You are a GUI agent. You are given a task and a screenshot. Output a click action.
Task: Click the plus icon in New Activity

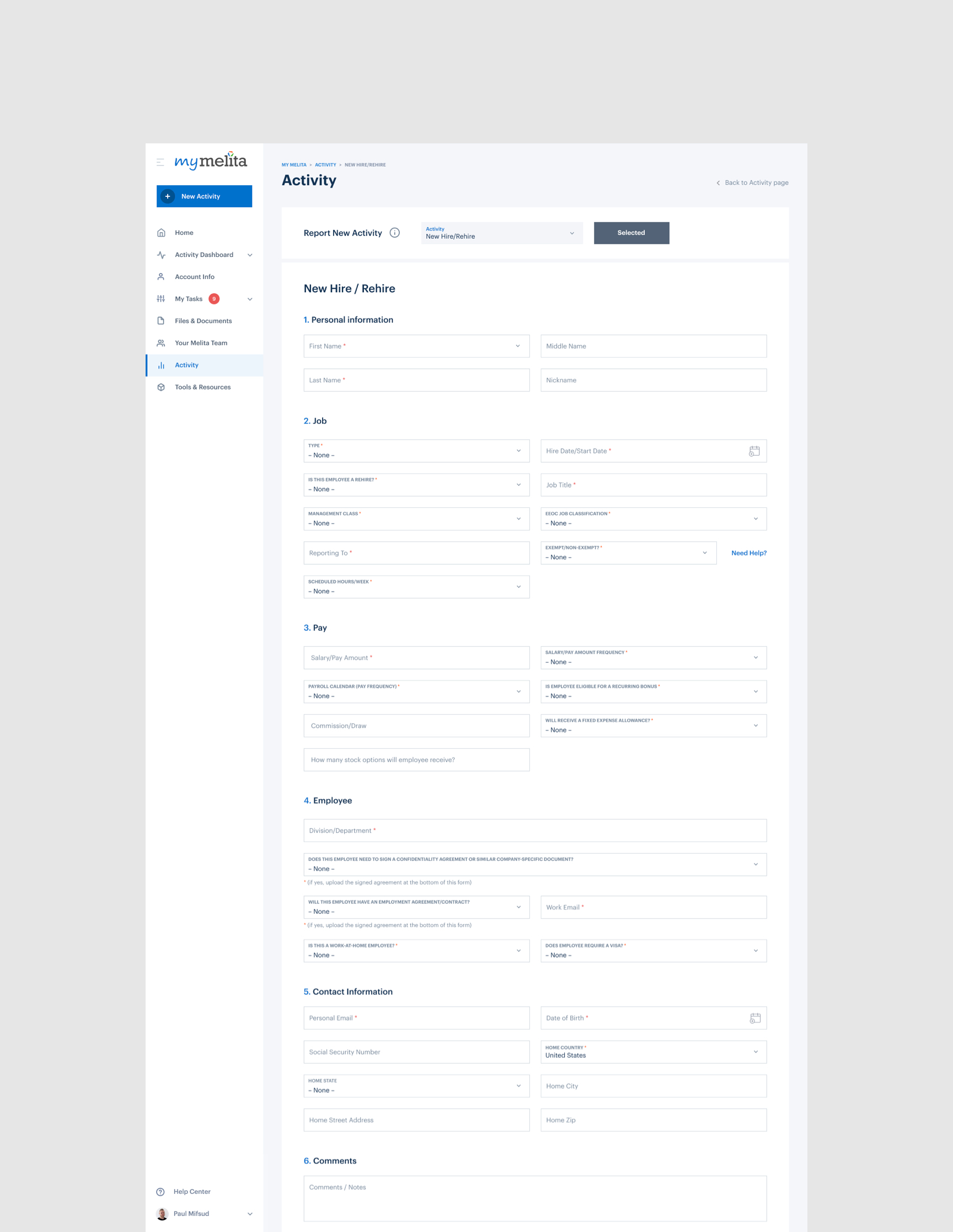pyautogui.click(x=168, y=196)
